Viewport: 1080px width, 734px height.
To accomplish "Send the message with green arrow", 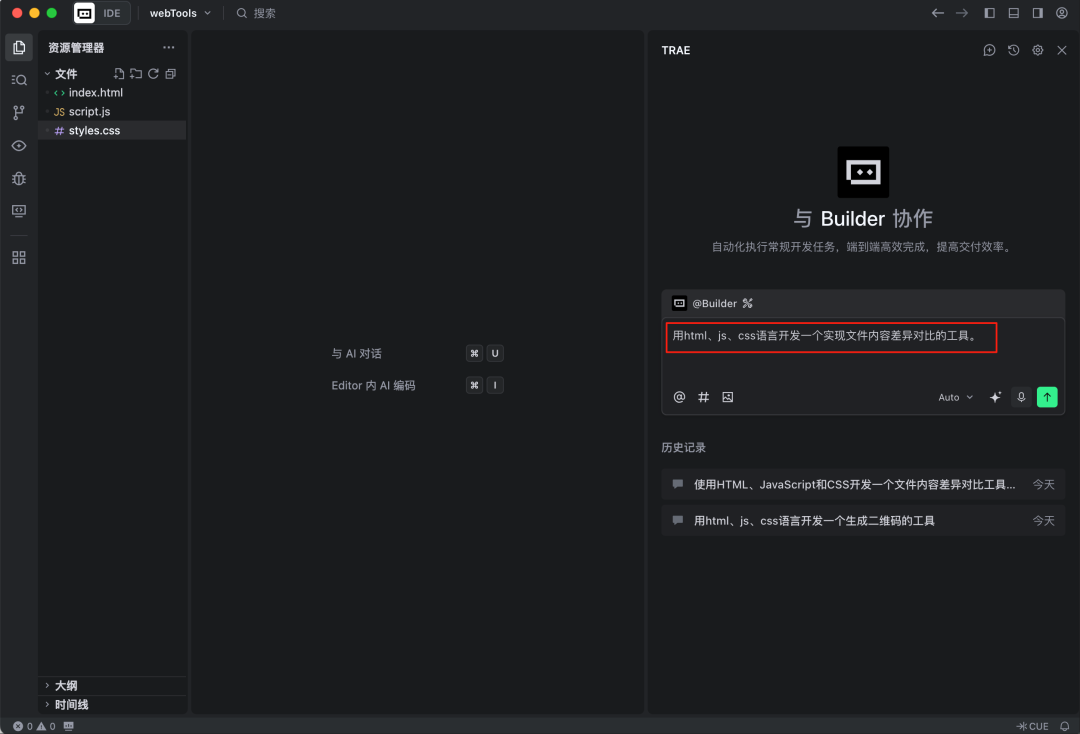I will click(x=1047, y=397).
